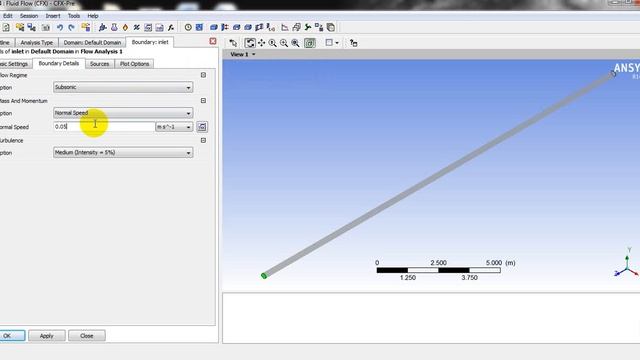Image resolution: width=640 pixels, height=360 pixels.
Task: Click the Fit View magnifier icon
Action: point(295,43)
